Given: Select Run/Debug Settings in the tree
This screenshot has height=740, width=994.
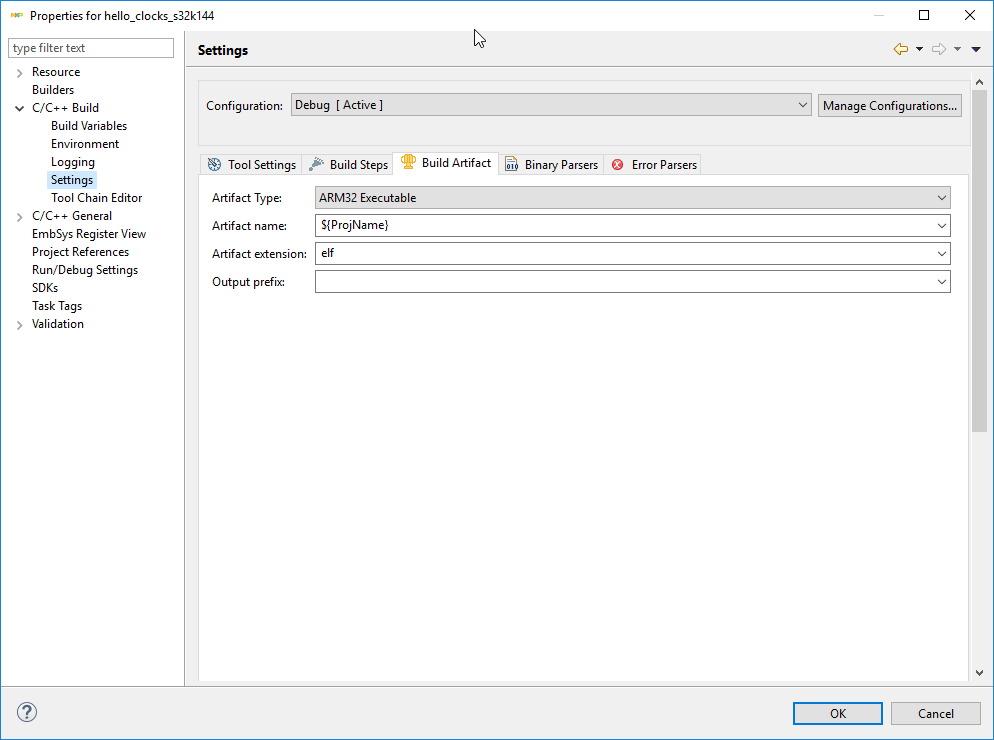Looking at the screenshot, I should pos(85,270).
